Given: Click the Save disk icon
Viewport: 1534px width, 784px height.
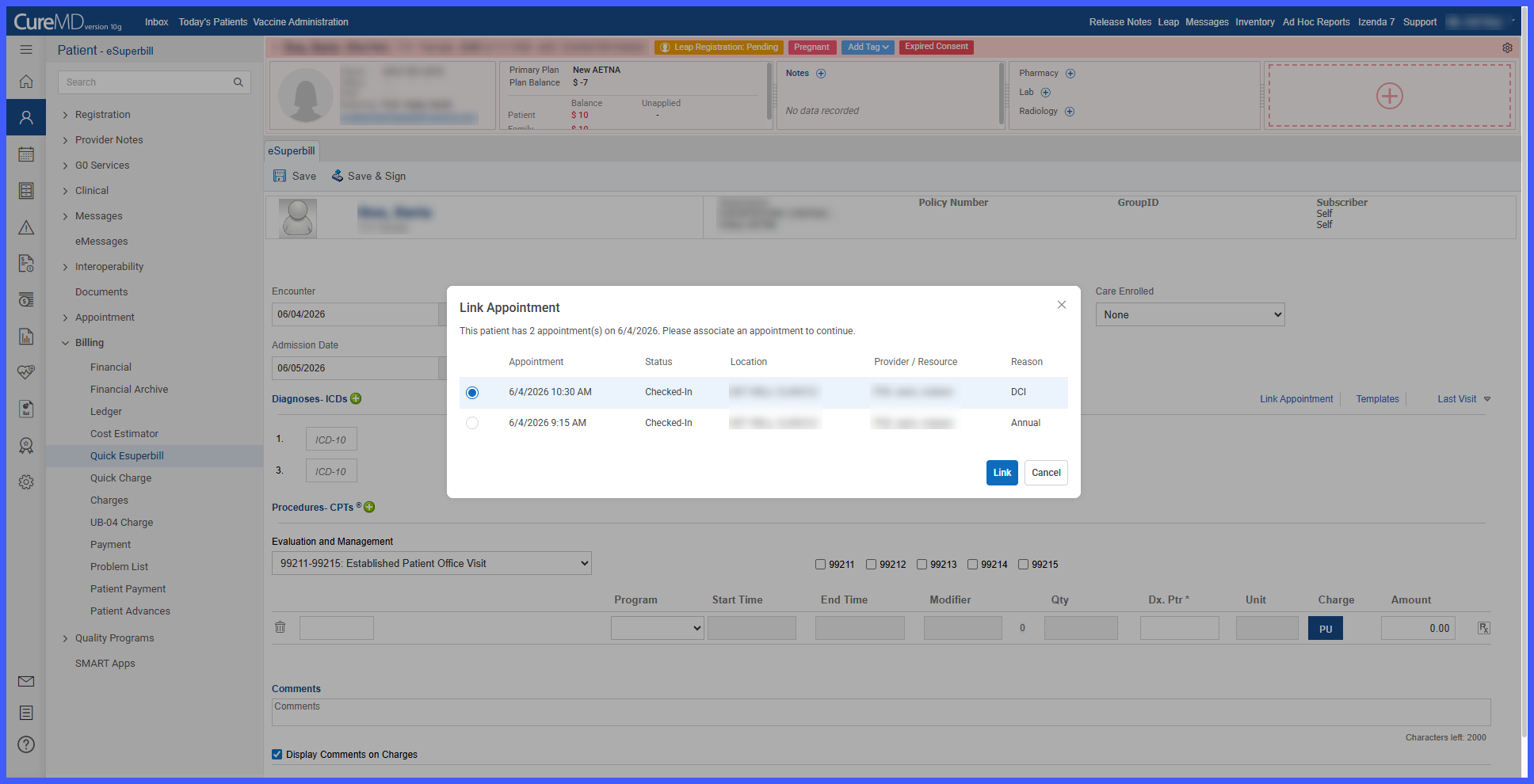Looking at the screenshot, I should click(x=280, y=176).
